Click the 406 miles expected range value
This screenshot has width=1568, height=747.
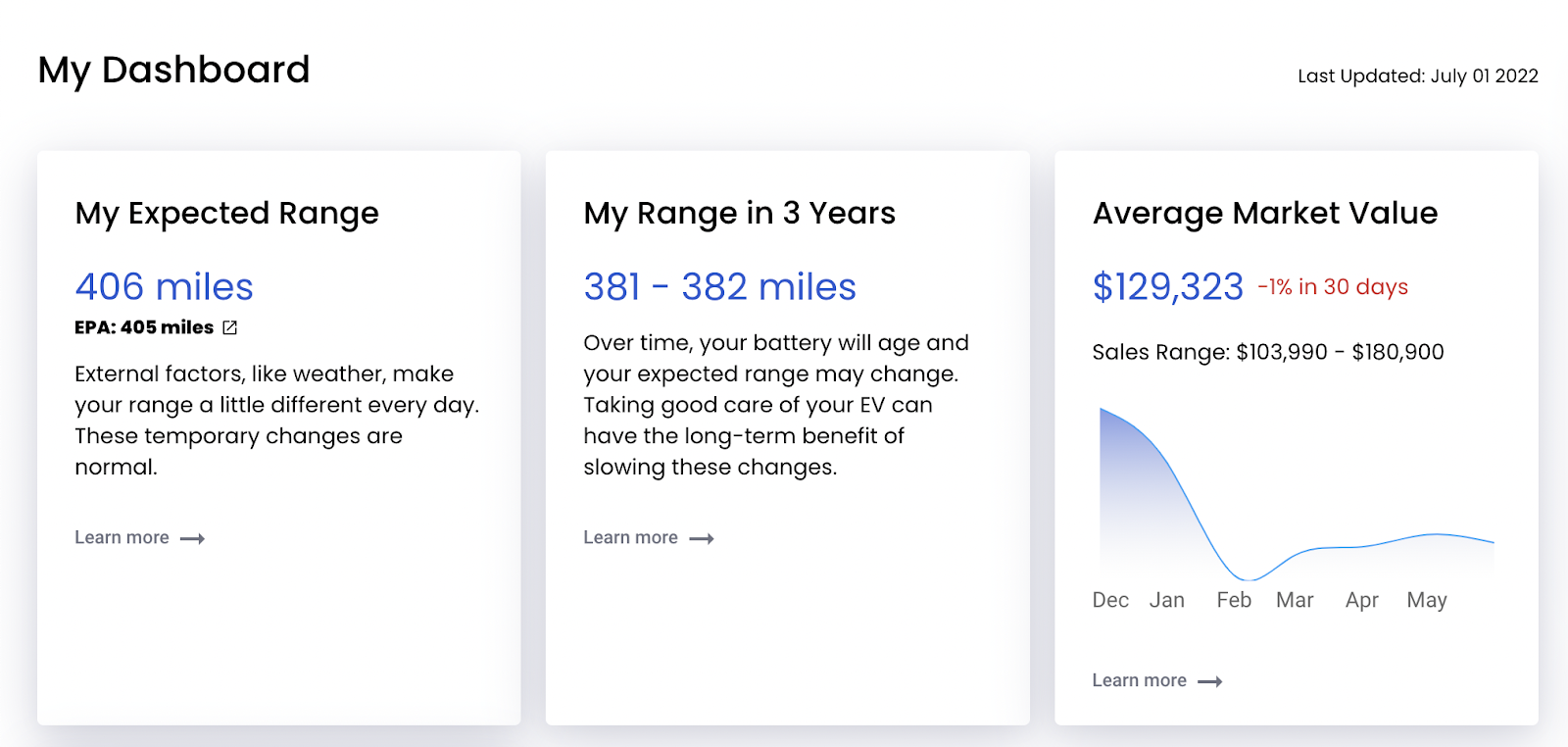point(165,287)
